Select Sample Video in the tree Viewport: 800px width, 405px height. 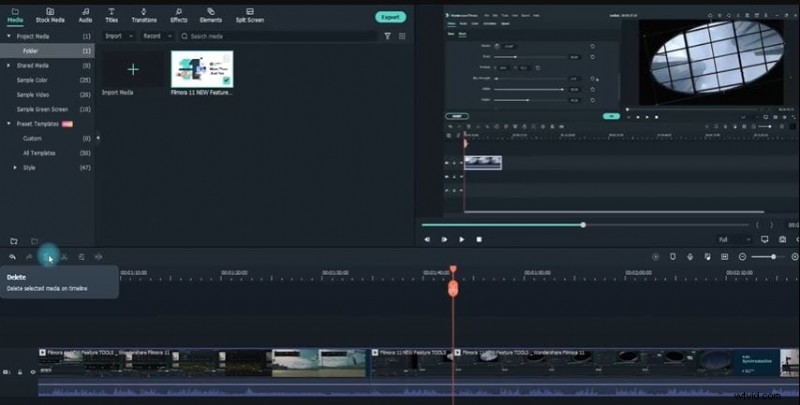pyautogui.click(x=32, y=95)
